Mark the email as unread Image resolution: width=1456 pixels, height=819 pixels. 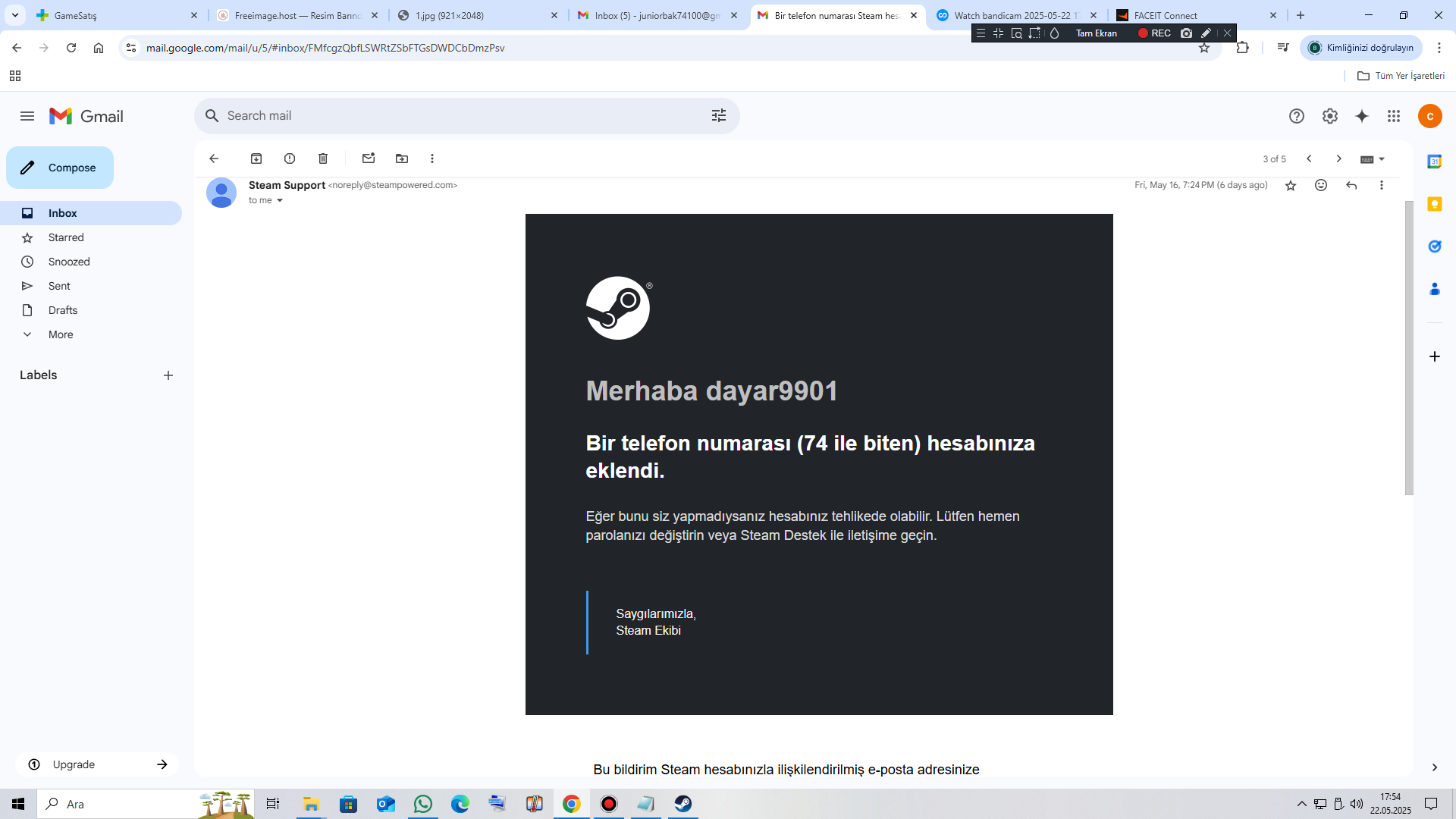click(369, 158)
